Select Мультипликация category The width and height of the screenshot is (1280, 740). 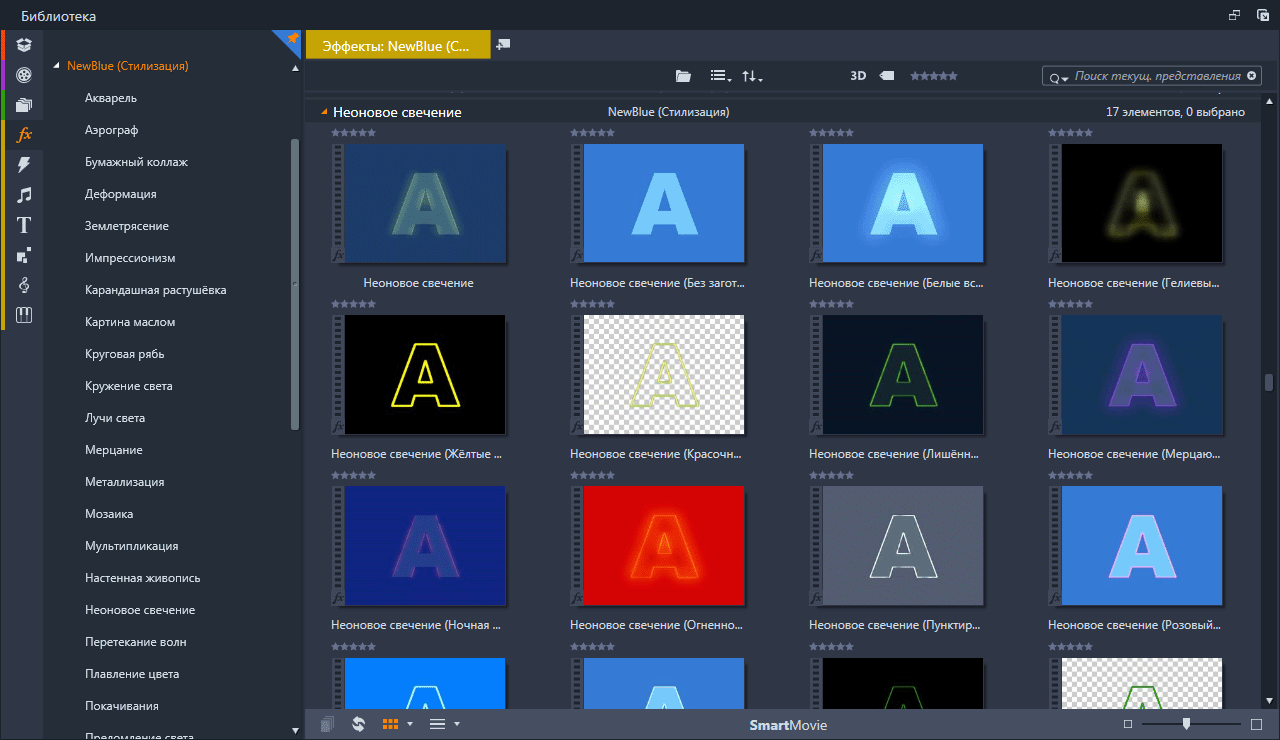click(132, 546)
